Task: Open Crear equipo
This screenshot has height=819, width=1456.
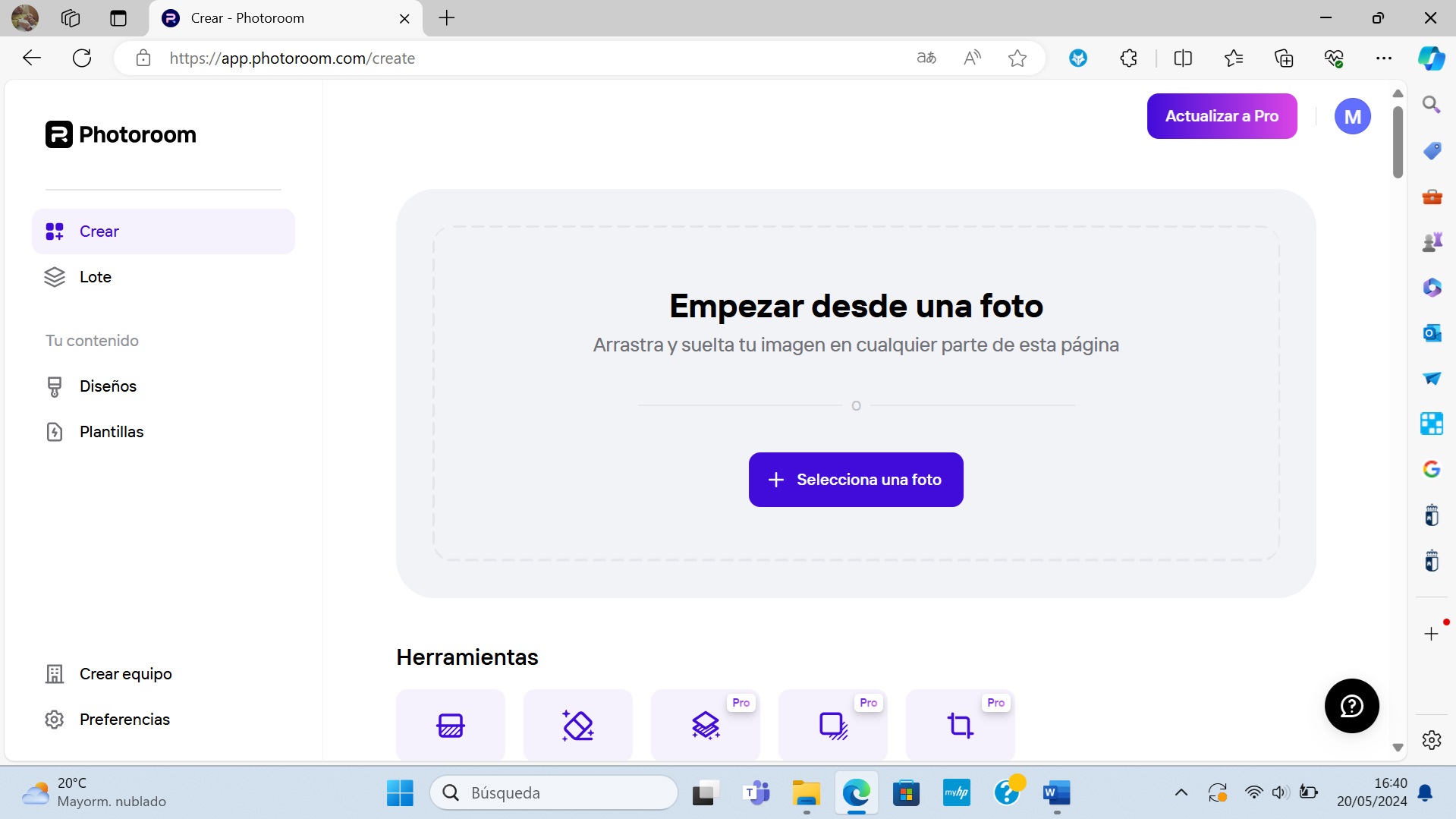Action: 126,673
